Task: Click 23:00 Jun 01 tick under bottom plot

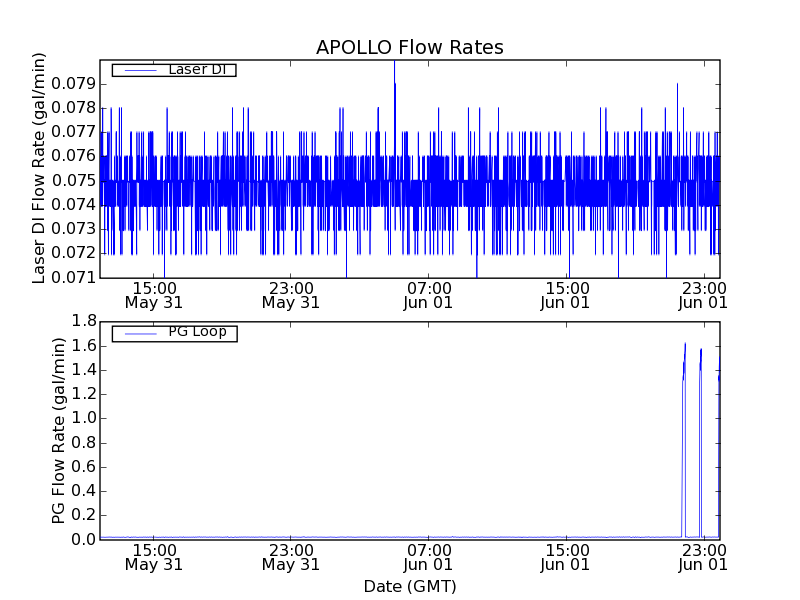Action: click(704, 557)
